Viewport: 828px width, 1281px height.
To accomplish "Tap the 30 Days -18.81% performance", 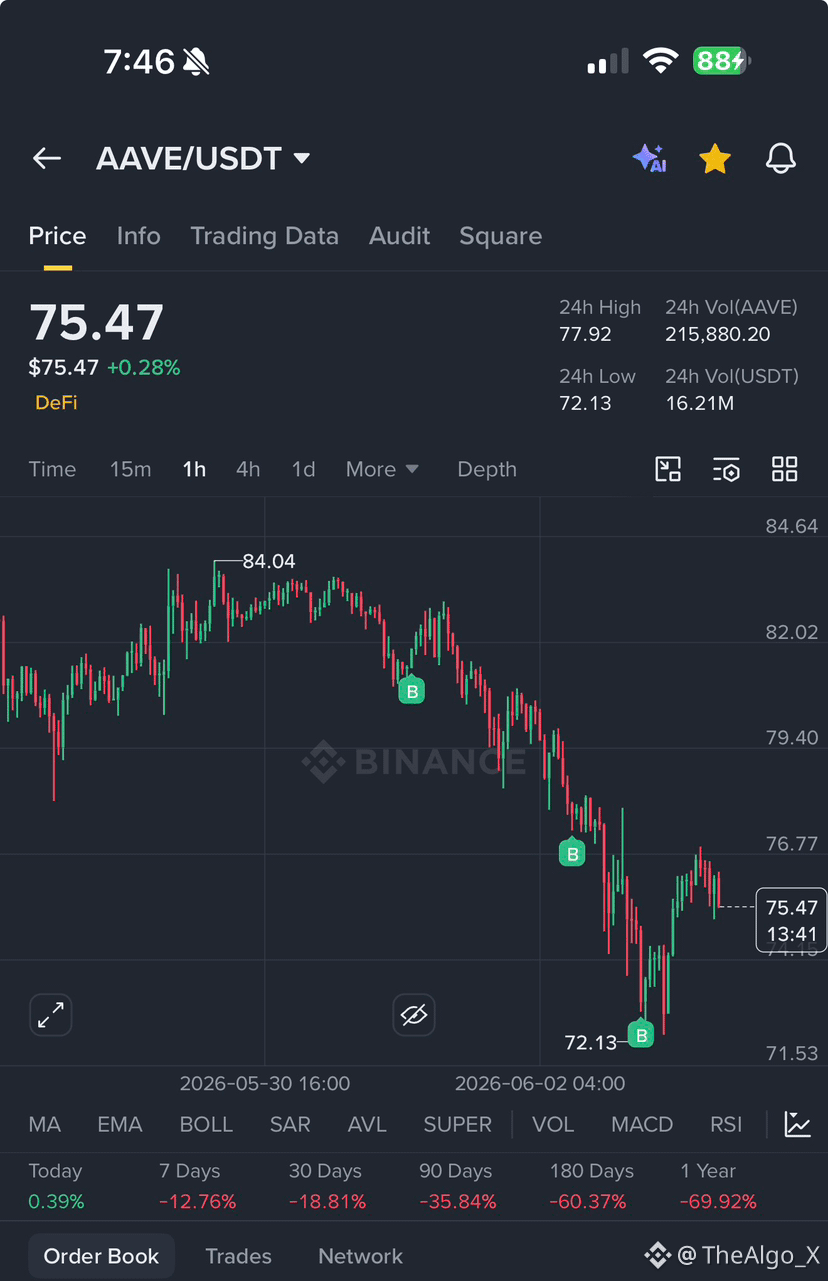I will [328, 1186].
